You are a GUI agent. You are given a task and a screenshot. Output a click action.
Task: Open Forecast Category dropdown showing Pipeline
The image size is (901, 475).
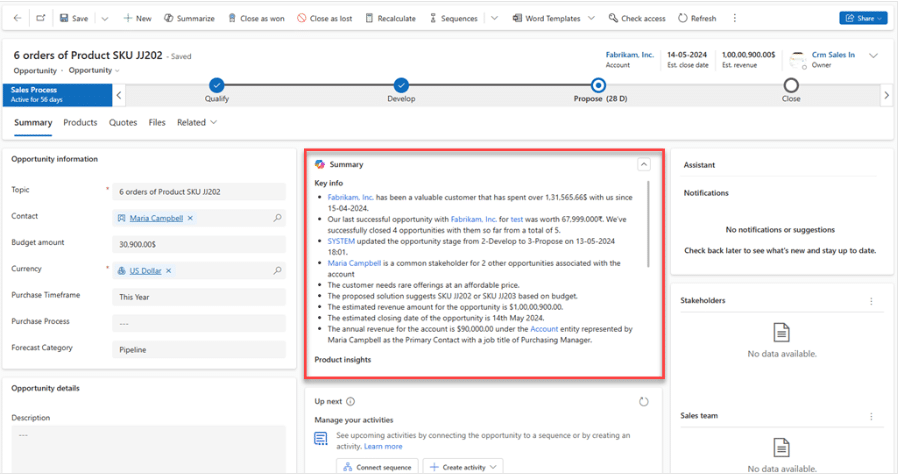[199, 350]
